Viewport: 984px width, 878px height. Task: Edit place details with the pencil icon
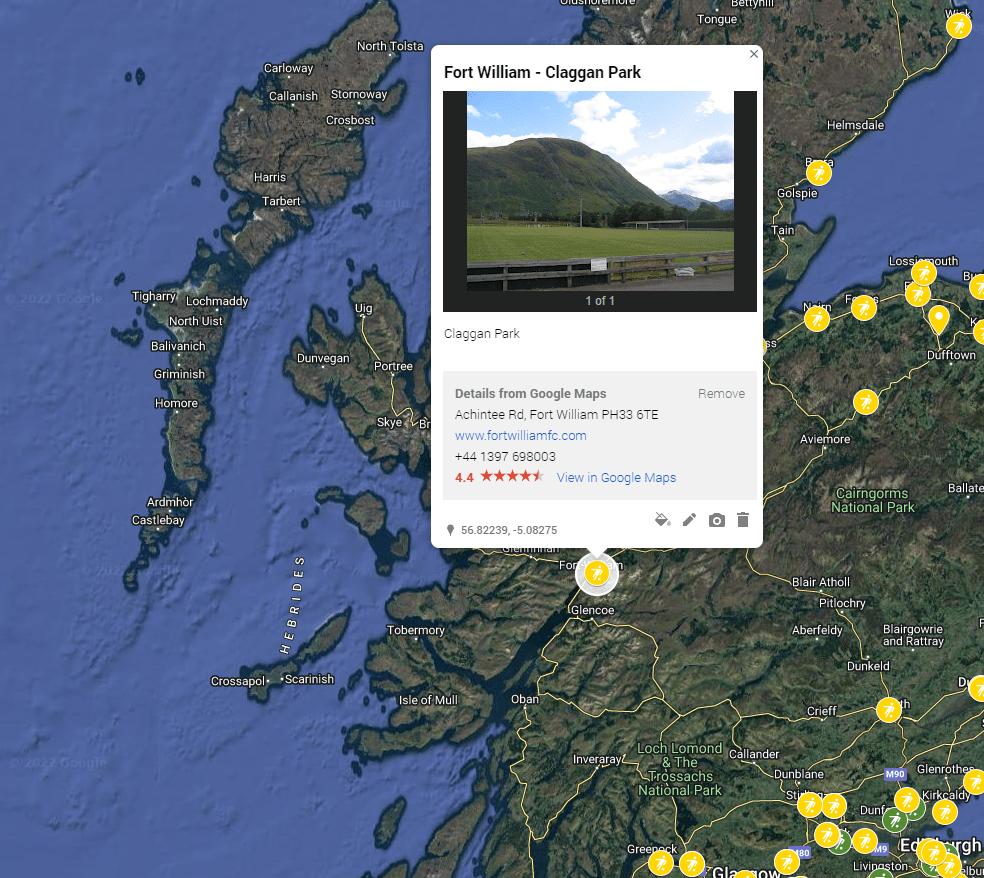click(x=690, y=520)
